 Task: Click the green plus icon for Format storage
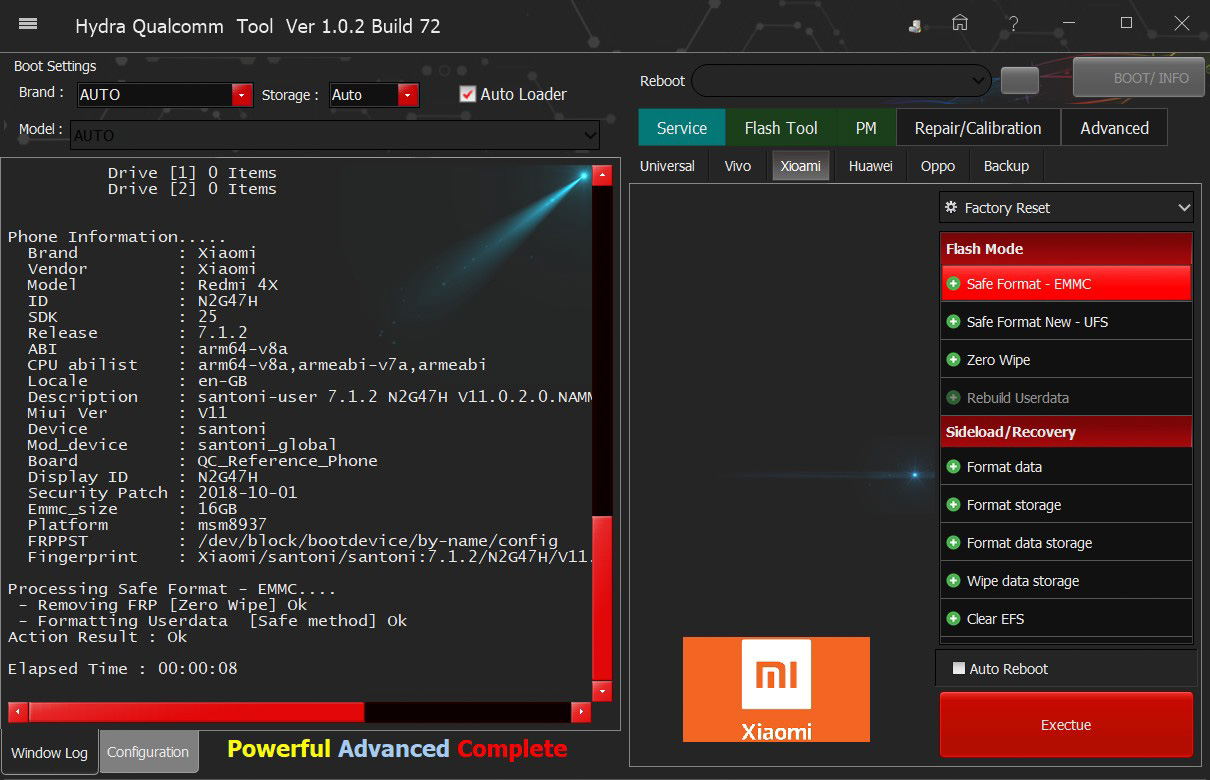tap(953, 505)
